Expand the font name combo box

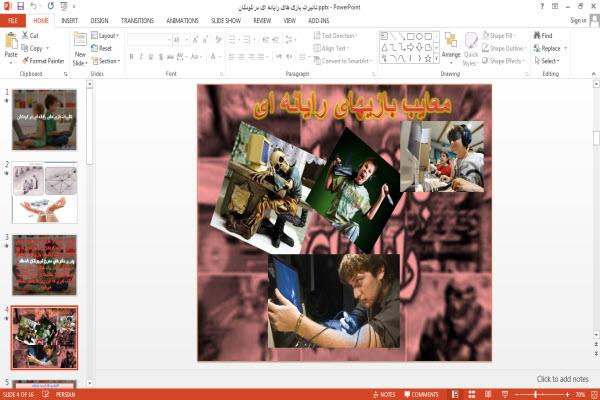169,40
